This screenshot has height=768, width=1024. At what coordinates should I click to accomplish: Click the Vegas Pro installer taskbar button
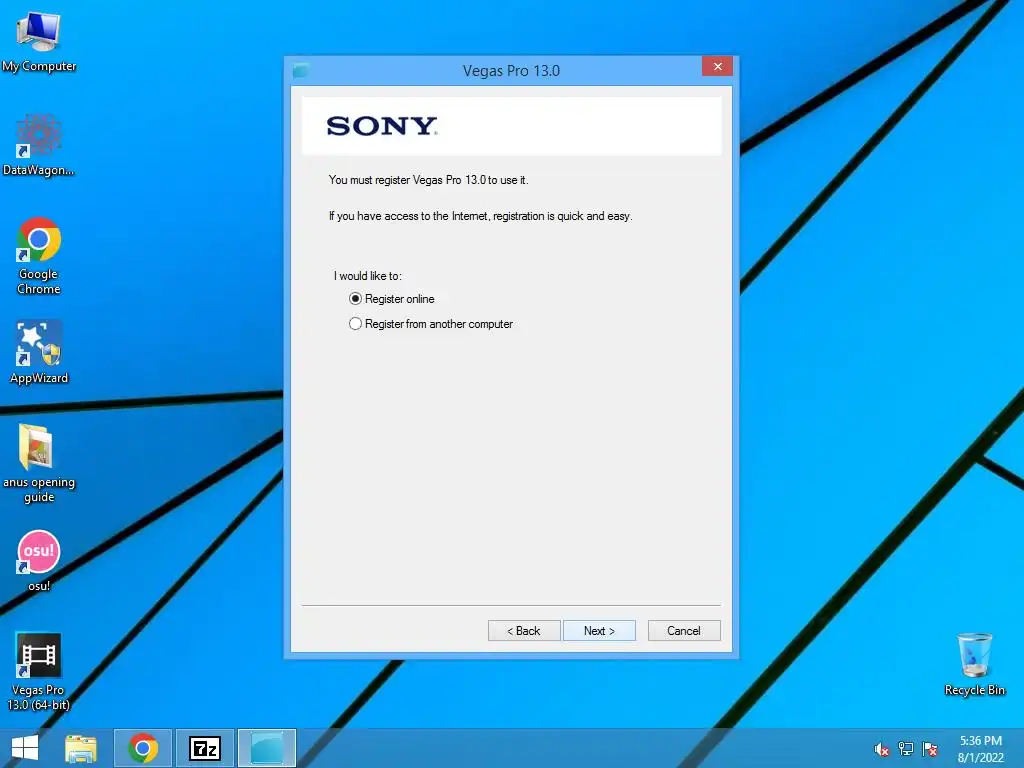(267, 748)
